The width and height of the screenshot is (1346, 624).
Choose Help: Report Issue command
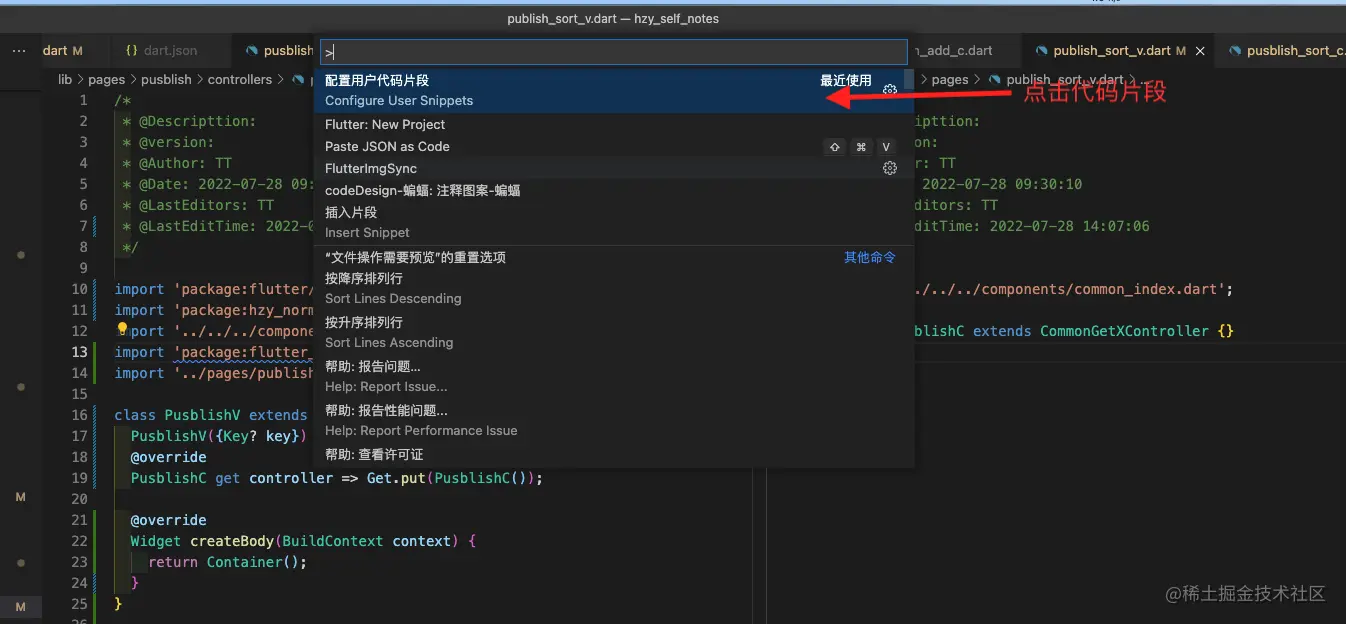(x=613, y=376)
